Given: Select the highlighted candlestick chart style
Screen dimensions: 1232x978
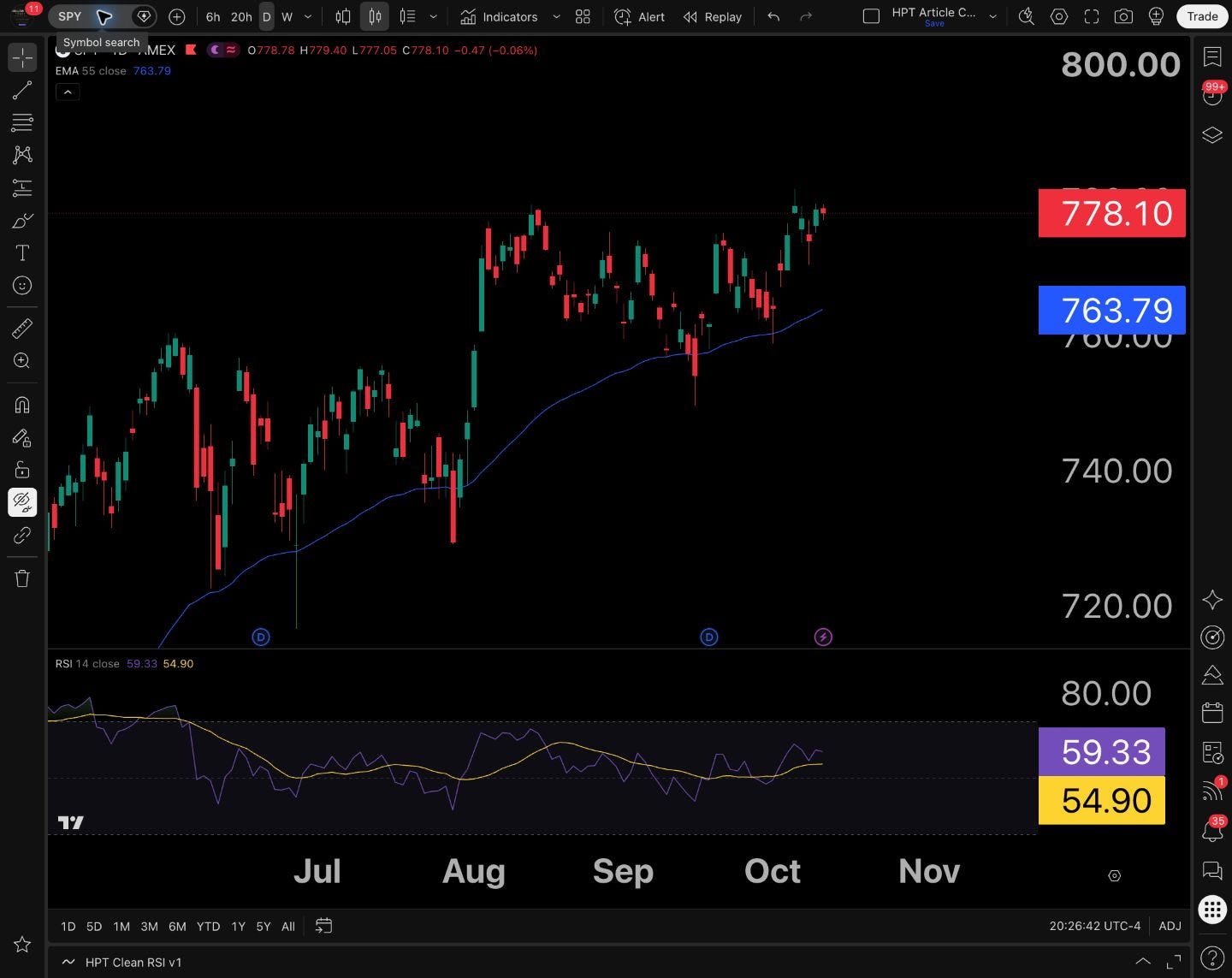Looking at the screenshot, I should (375, 16).
